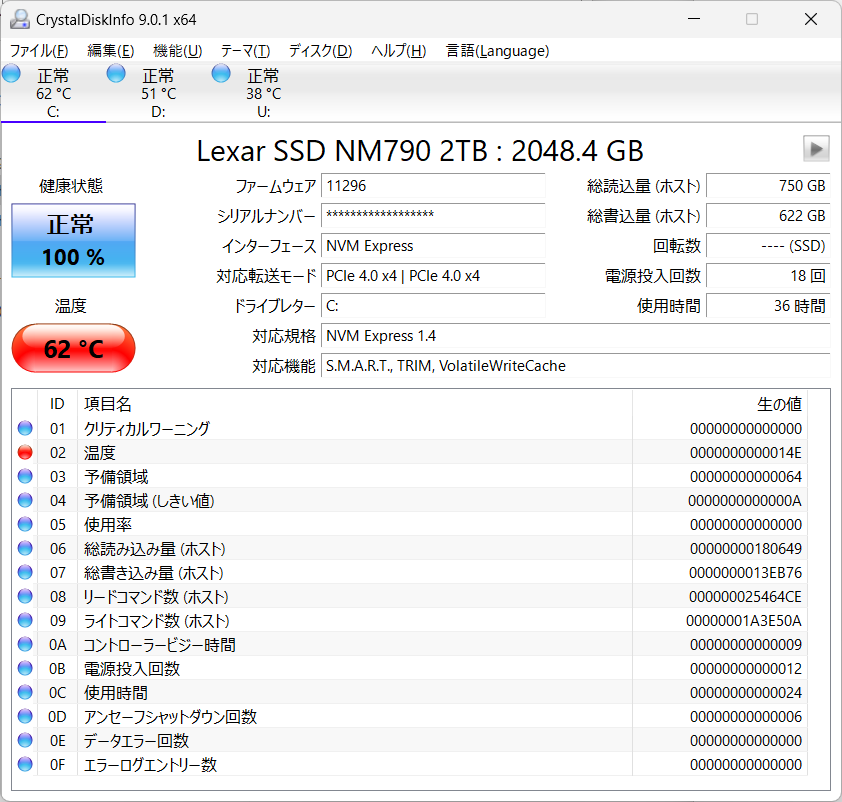Click status orb for ライトコマンド数 row
The width and height of the screenshot is (842, 802).
click(x=25, y=621)
